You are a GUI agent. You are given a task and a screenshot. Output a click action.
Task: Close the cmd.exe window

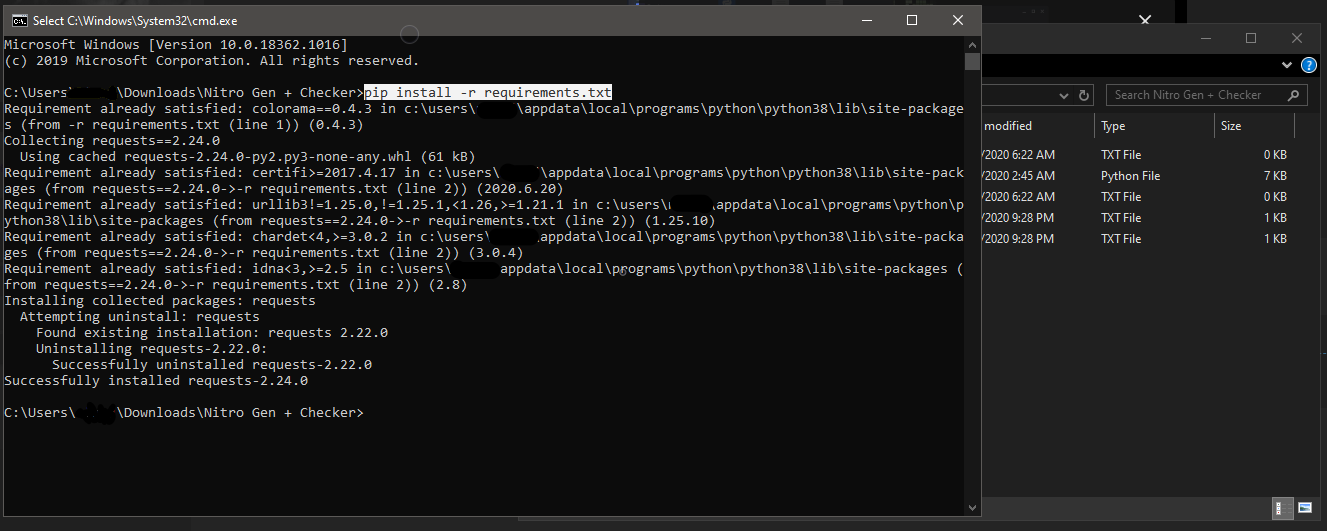[x=958, y=20]
